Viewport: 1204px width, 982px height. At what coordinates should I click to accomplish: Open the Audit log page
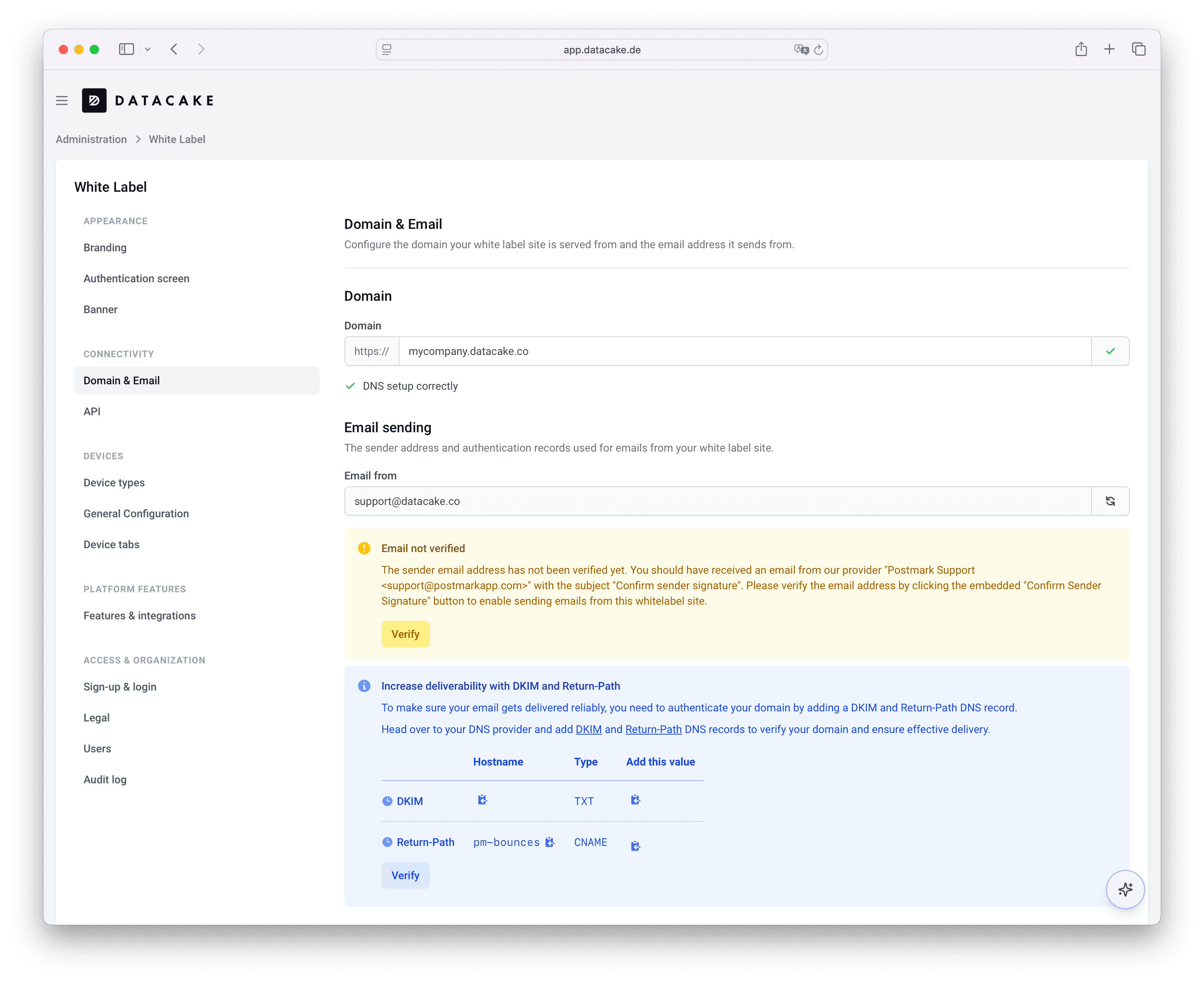click(x=105, y=780)
